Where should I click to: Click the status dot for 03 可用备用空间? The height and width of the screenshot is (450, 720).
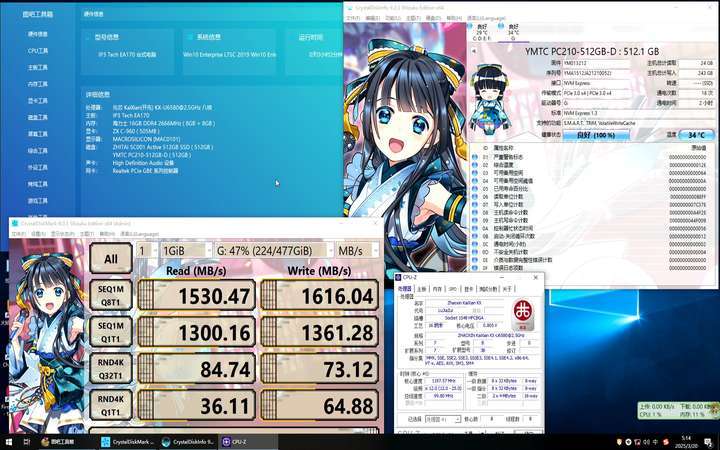[474, 173]
